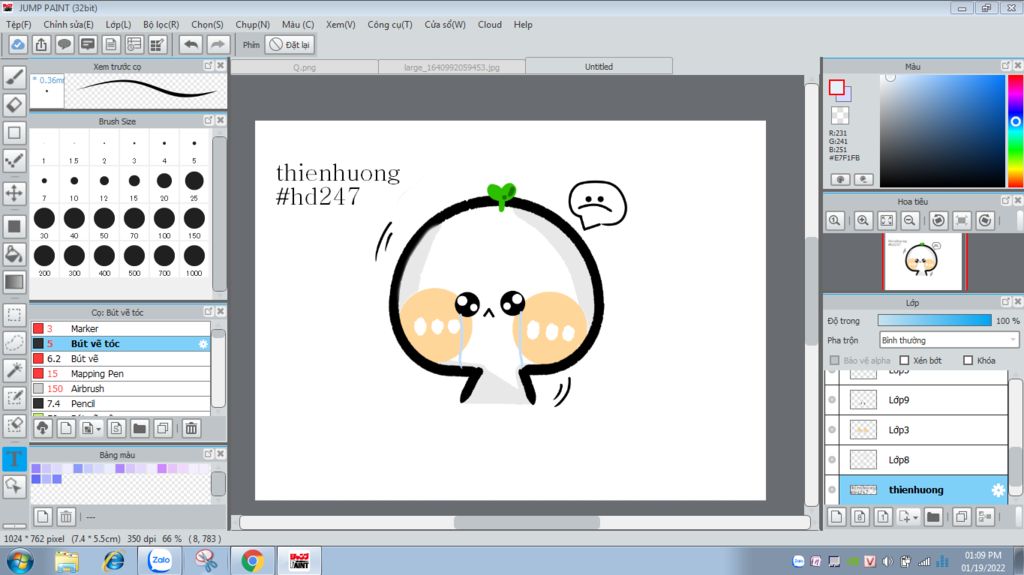
Task: Click the speech bubble icon in toolbar
Action: (x=64, y=44)
